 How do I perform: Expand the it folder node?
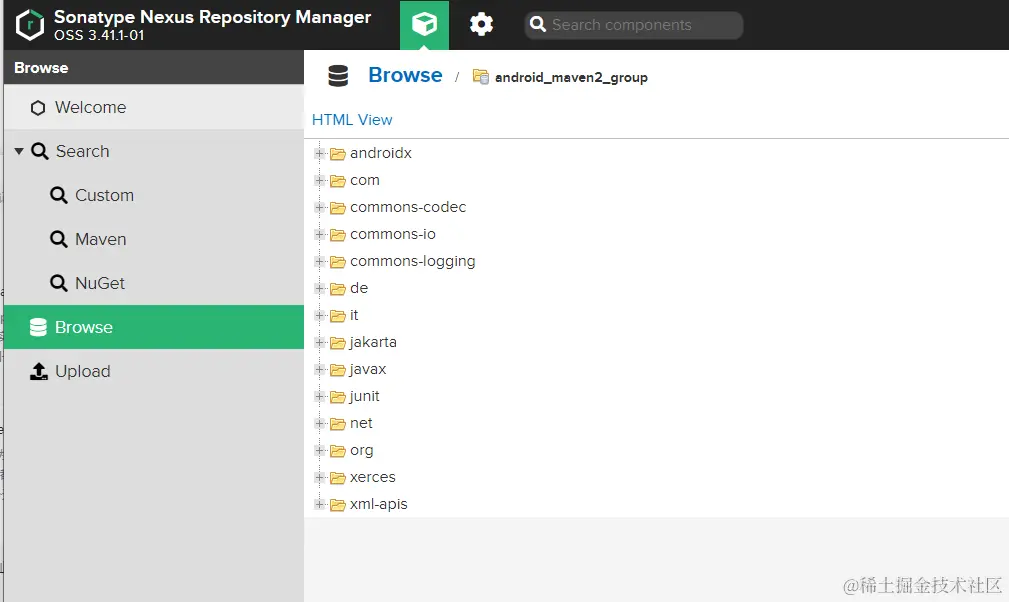319,315
